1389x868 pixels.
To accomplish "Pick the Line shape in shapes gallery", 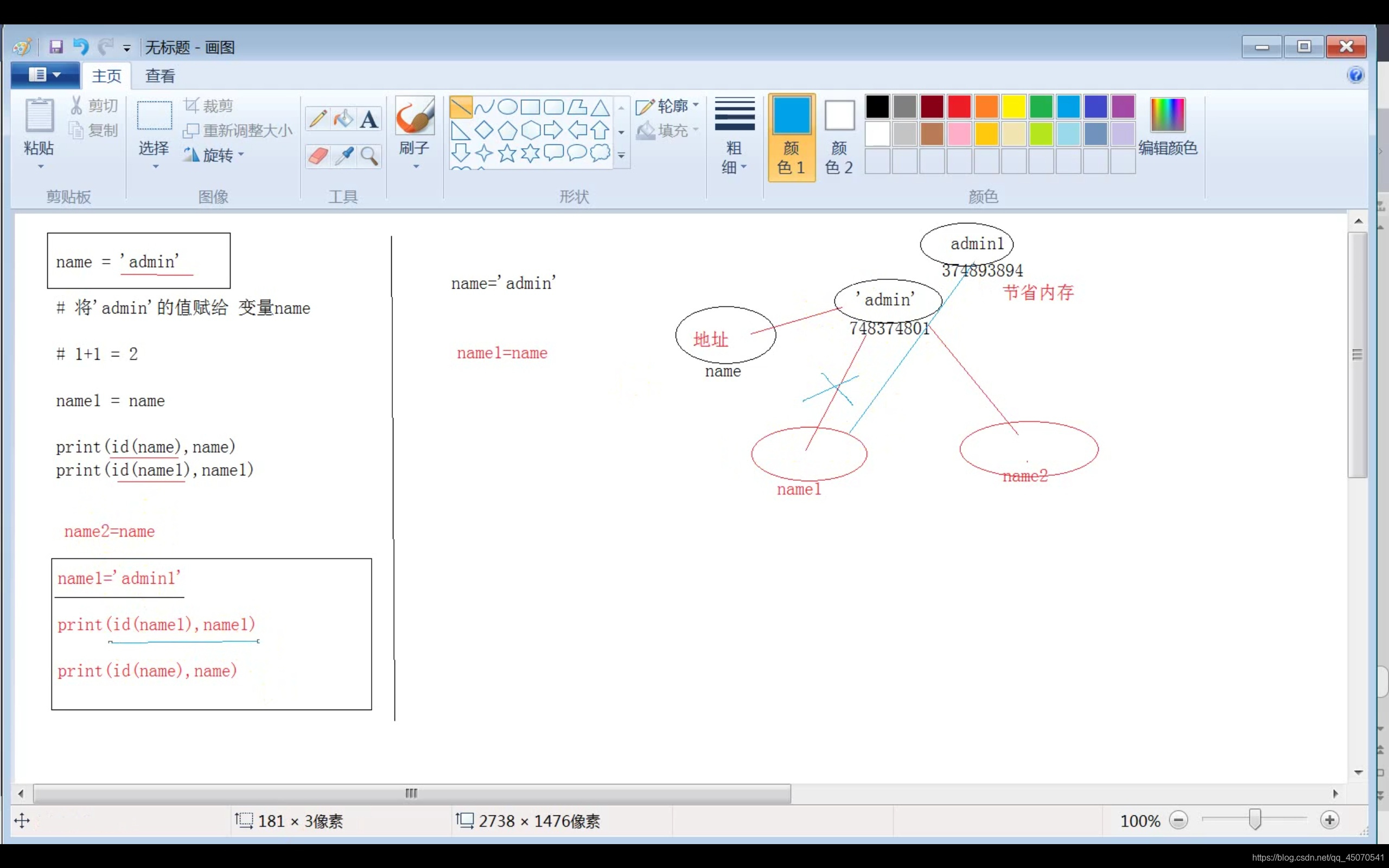I will coord(460,107).
